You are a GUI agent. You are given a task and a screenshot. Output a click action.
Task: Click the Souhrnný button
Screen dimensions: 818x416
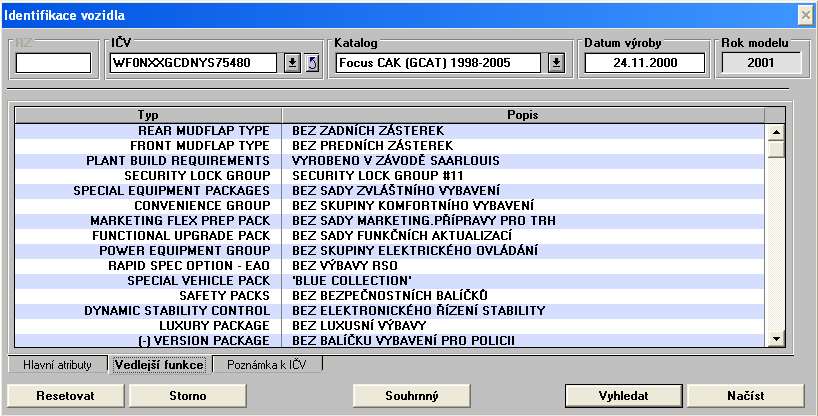tap(412, 396)
